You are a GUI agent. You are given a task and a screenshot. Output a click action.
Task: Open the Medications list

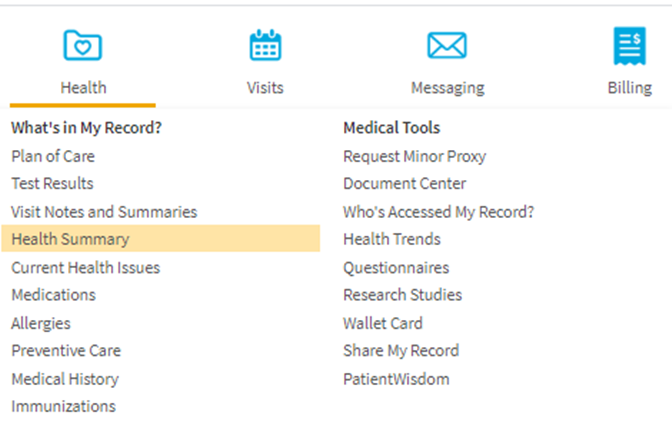(54, 295)
